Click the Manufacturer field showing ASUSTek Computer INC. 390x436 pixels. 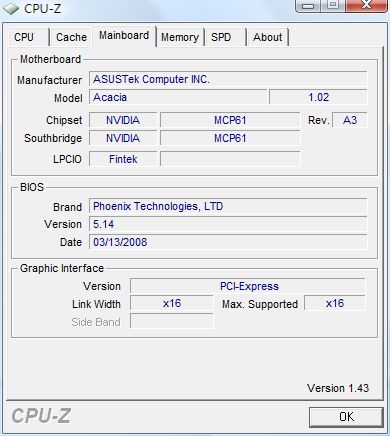click(x=228, y=79)
